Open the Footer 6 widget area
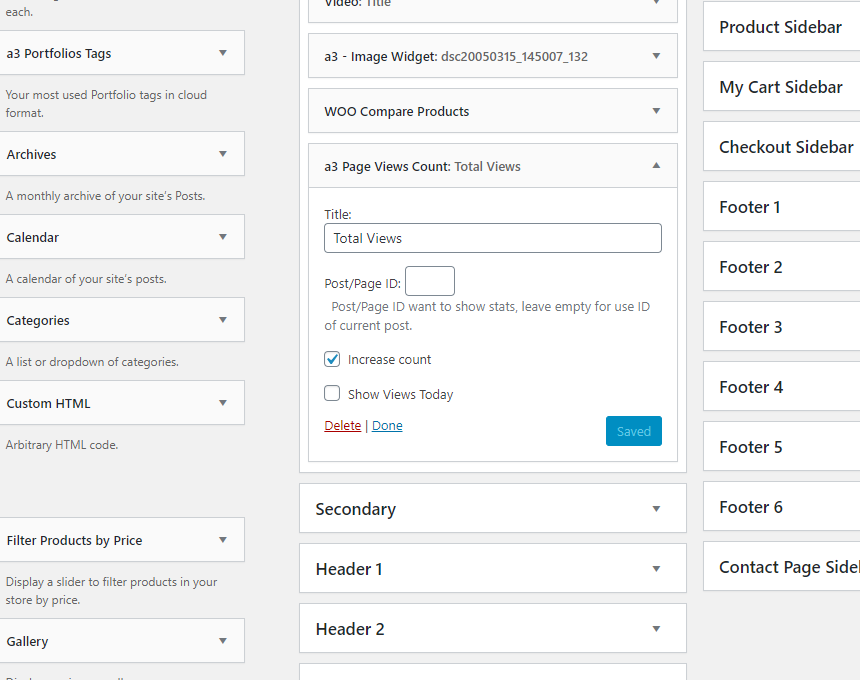This screenshot has height=680, width=860. [x=782, y=507]
